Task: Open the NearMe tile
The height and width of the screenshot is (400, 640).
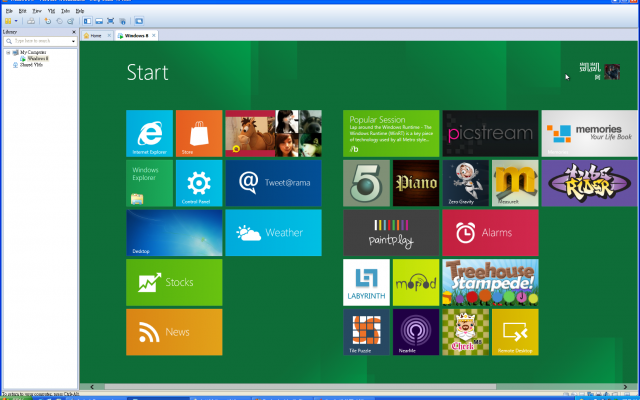Action: 416,332
